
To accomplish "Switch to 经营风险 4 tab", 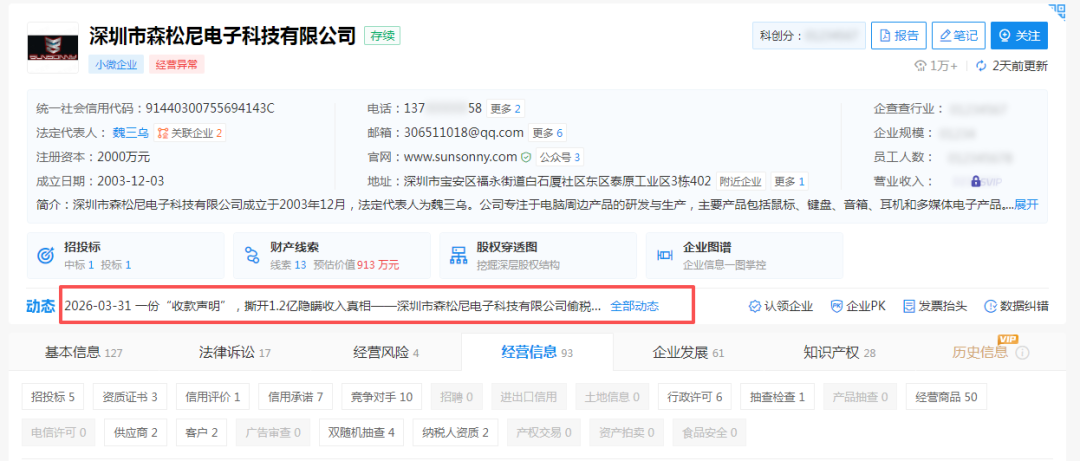I will 386,353.
